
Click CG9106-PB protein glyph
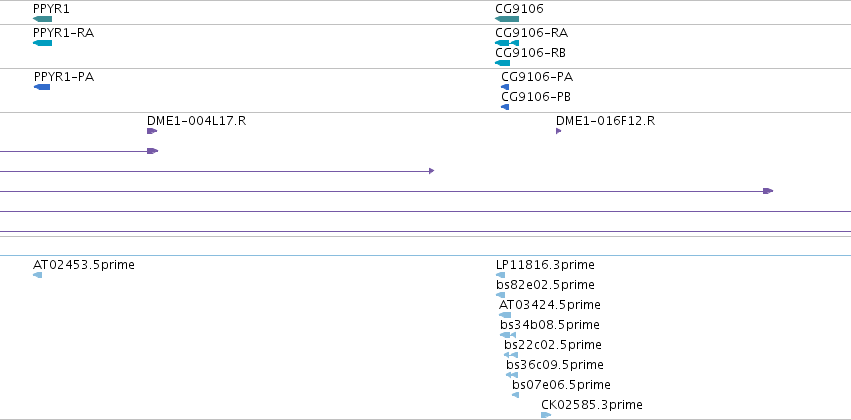tap(505, 107)
